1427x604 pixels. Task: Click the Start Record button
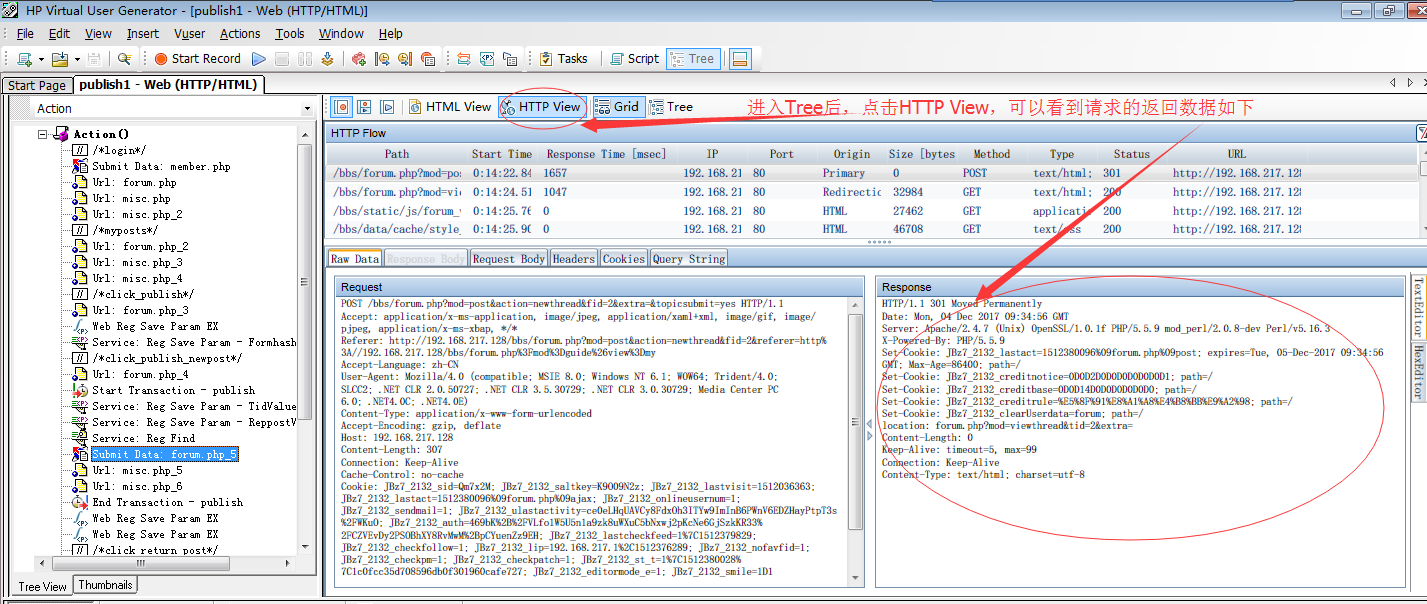pyautogui.click(x=198, y=59)
